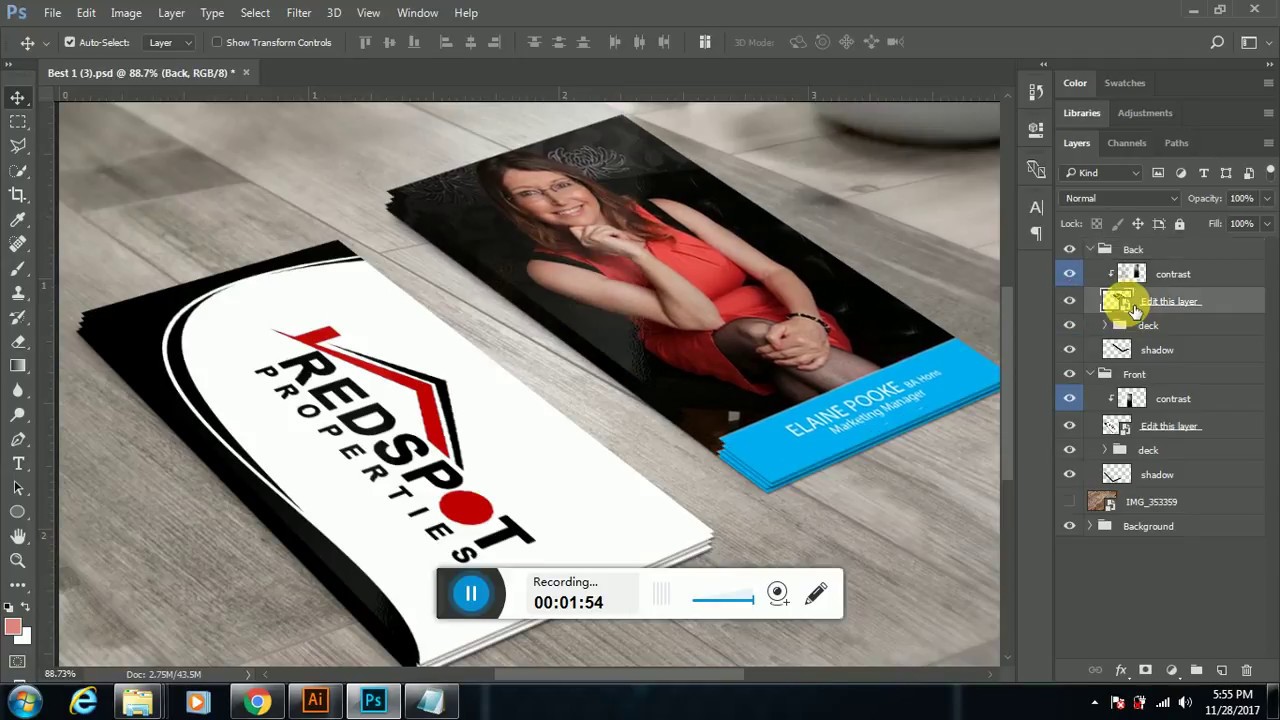Toggle the layer filtering switch
The width and height of the screenshot is (1280, 720).
coord(1269,173)
